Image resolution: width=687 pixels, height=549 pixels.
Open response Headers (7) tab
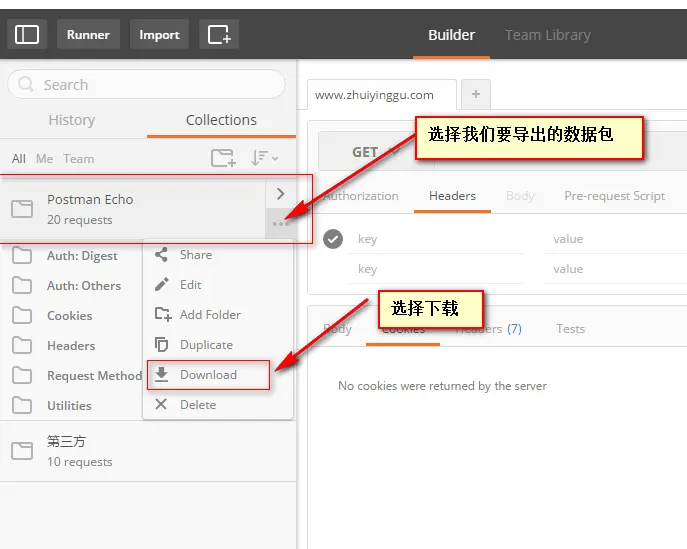[489, 329]
